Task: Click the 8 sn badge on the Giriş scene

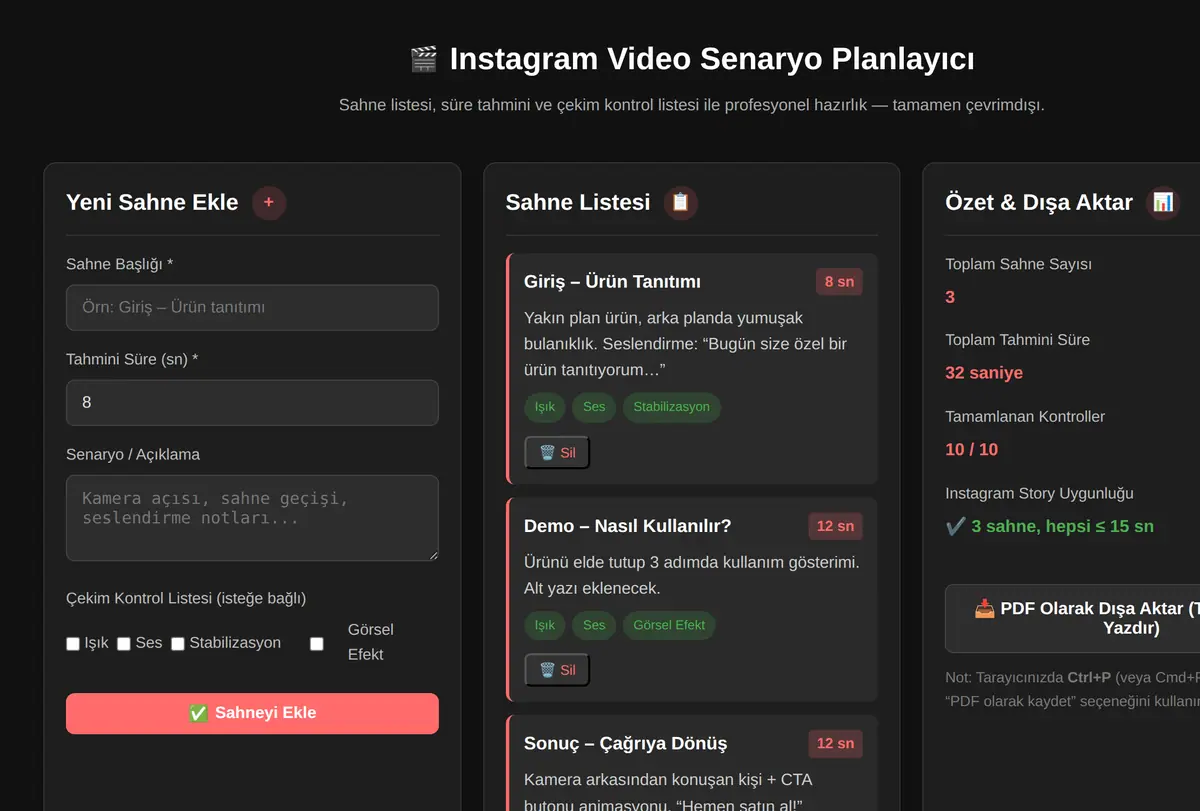Action: (839, 282)
